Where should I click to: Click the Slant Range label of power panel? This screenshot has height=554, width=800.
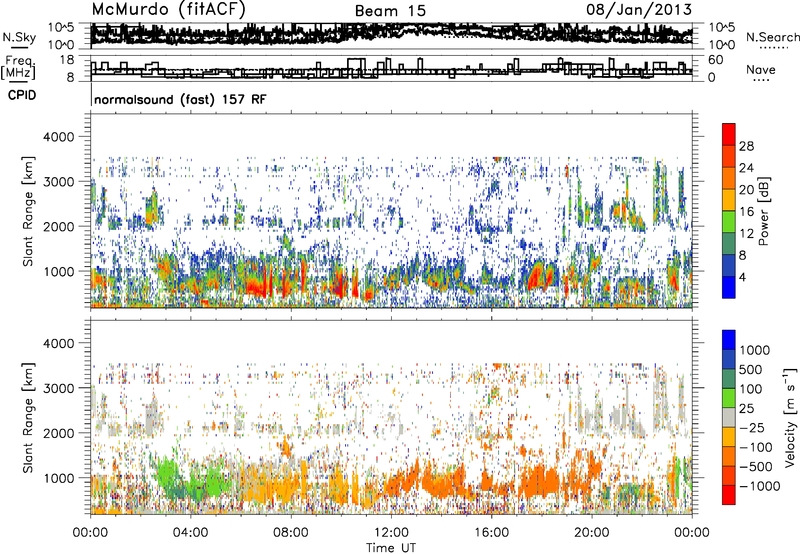coord(28,211)
